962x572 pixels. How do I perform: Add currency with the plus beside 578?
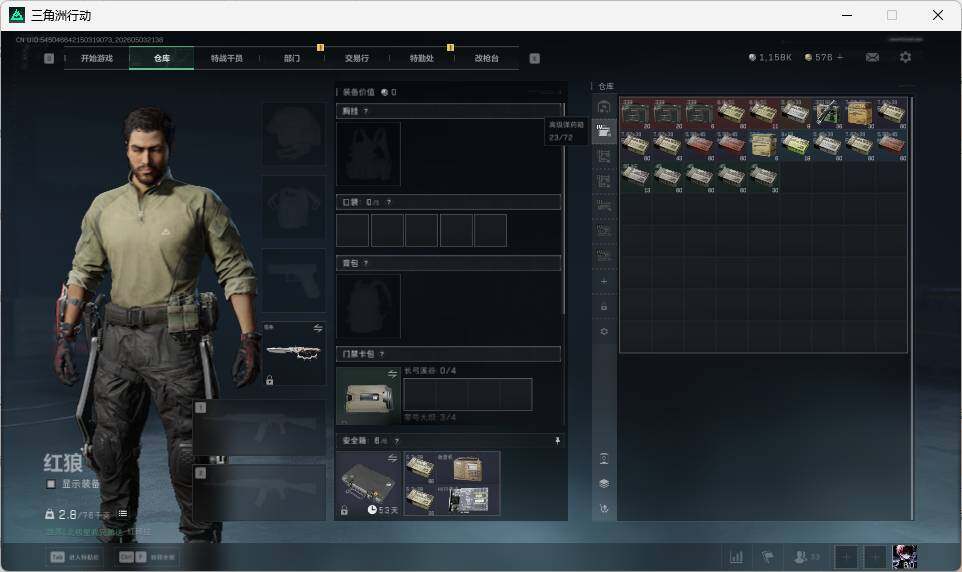pos(840,57)
